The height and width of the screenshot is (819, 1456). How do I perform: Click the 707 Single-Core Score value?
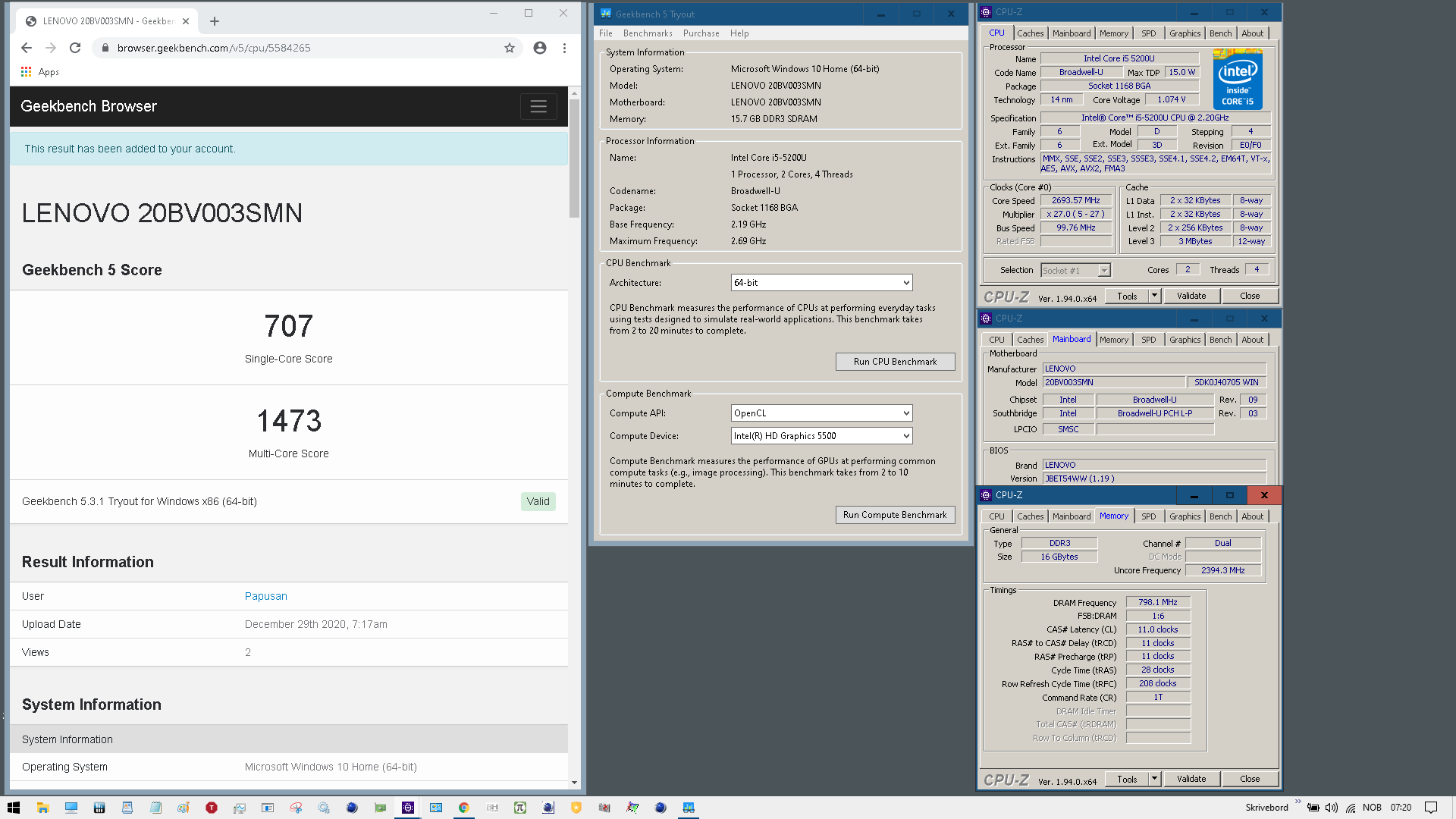tap(288, 326)
